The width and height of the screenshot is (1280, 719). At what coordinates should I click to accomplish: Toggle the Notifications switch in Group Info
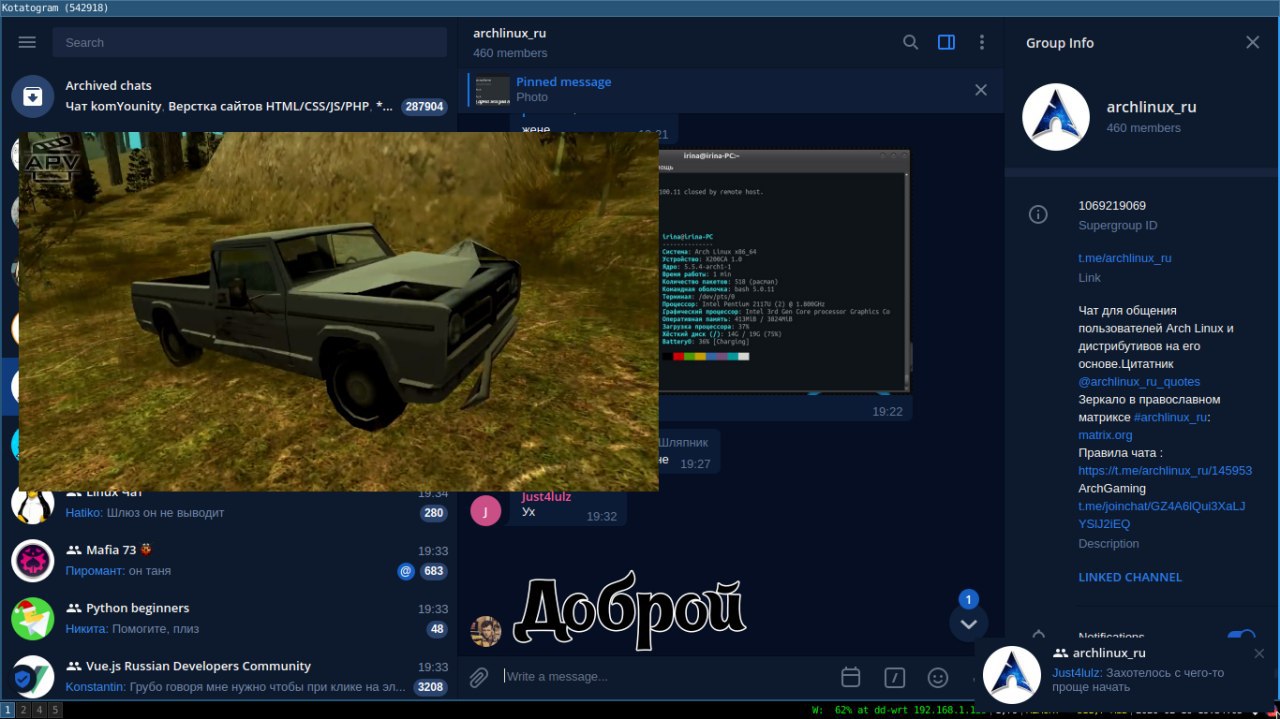coord(1241,636)
